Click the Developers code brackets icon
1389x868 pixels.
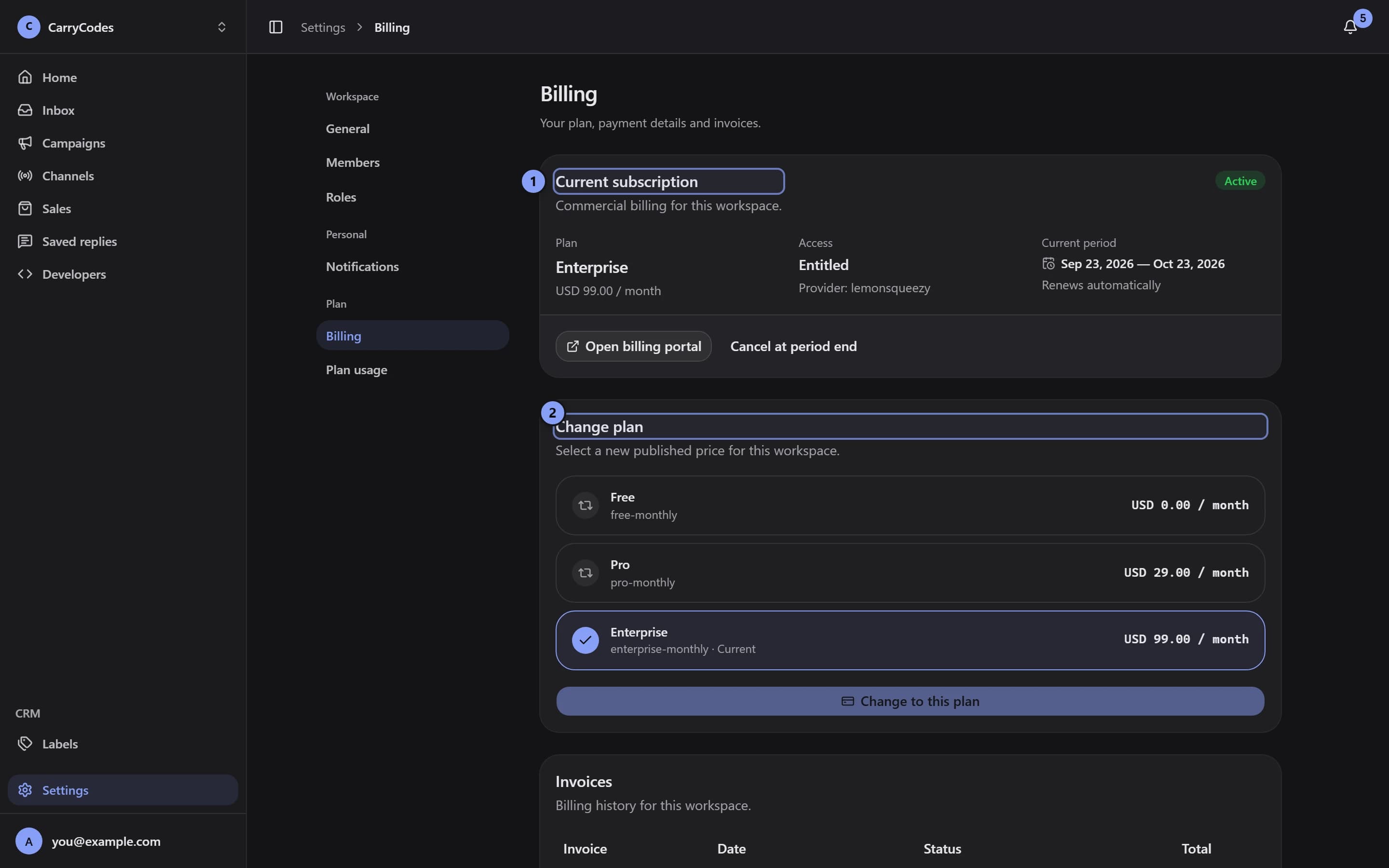coord(25,274)
